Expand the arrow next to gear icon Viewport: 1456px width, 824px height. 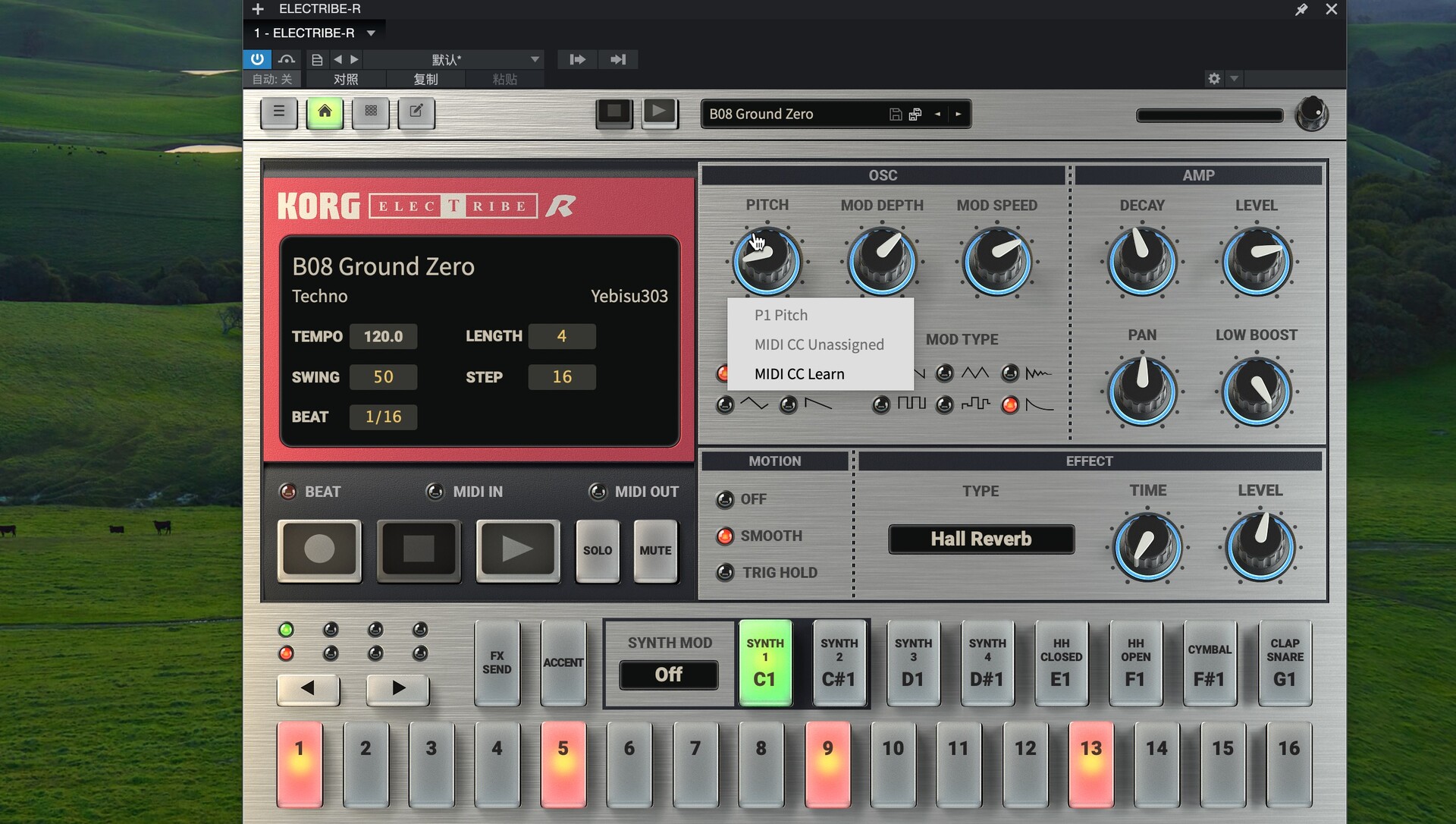1234,79
